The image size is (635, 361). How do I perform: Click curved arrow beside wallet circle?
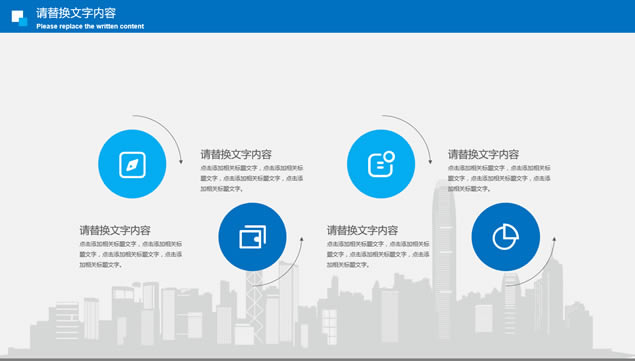pyautogui.click(x=278, y=262)
